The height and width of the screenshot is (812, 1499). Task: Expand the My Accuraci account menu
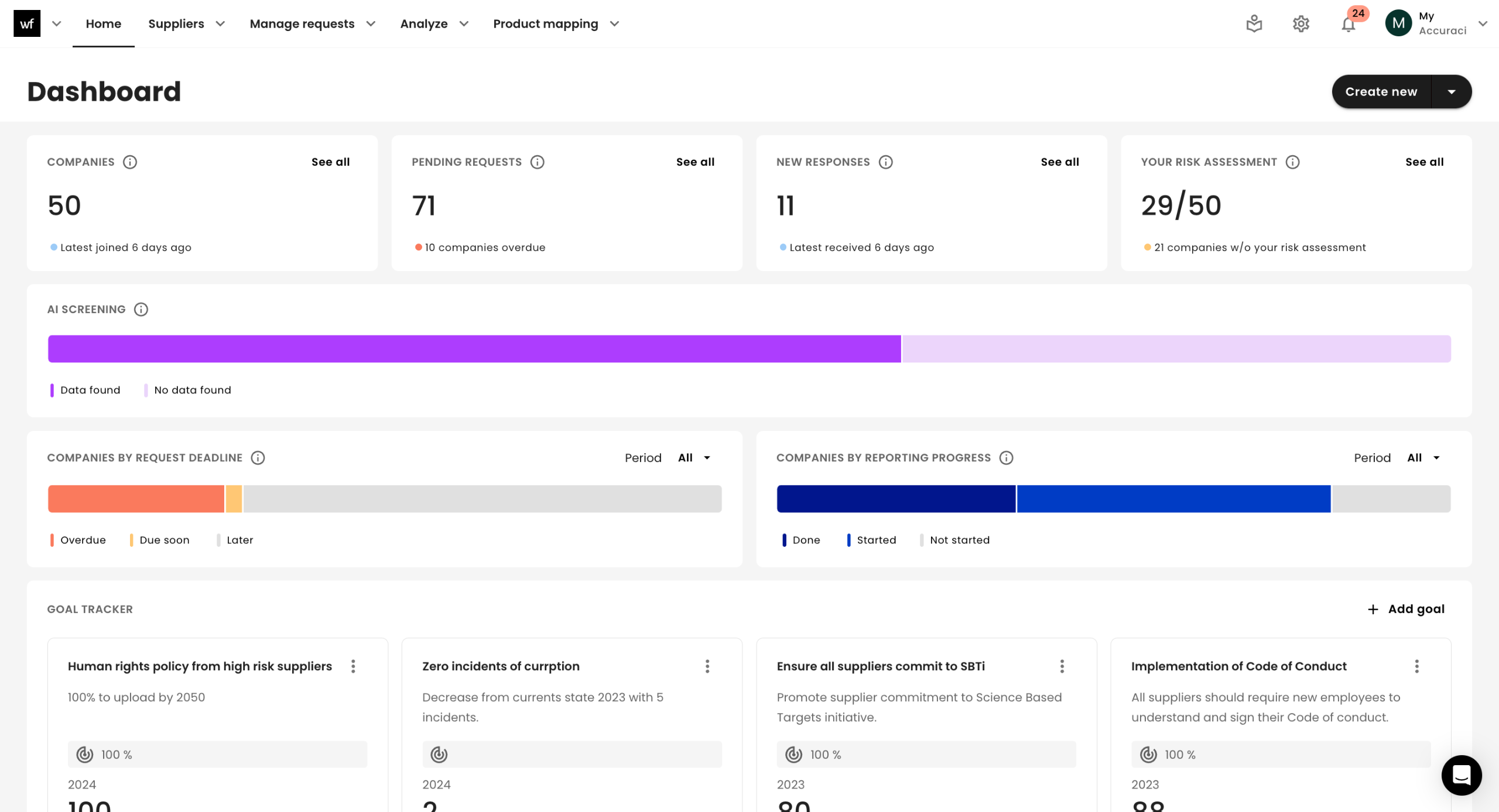(1483, 24)
